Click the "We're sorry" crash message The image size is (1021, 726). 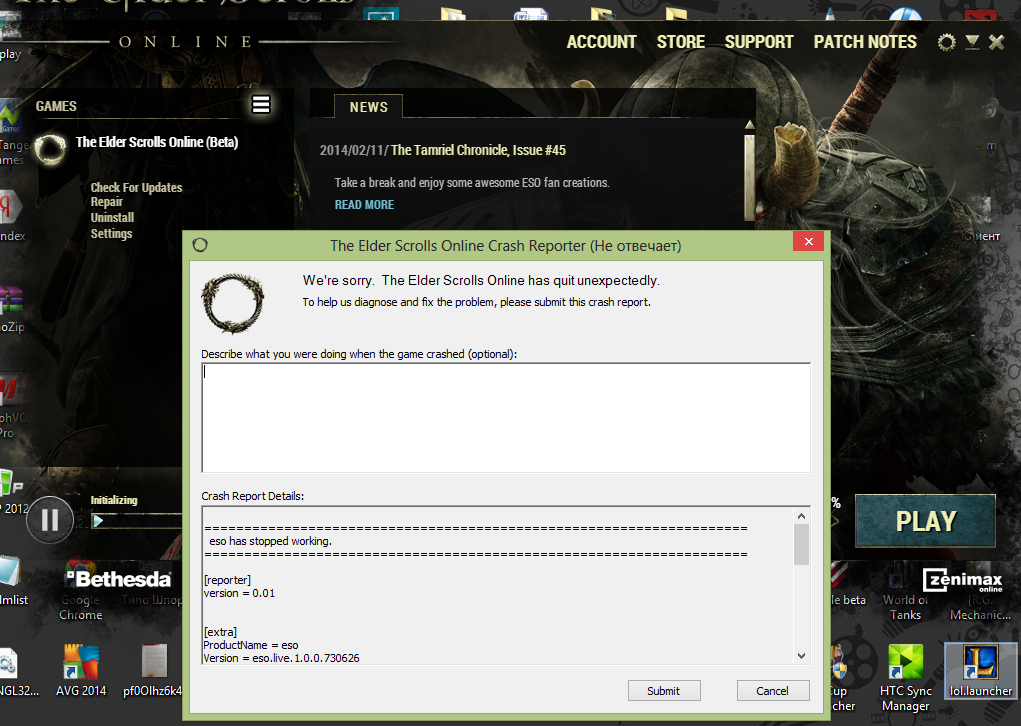pyautogui.click(x=481, y=281)
